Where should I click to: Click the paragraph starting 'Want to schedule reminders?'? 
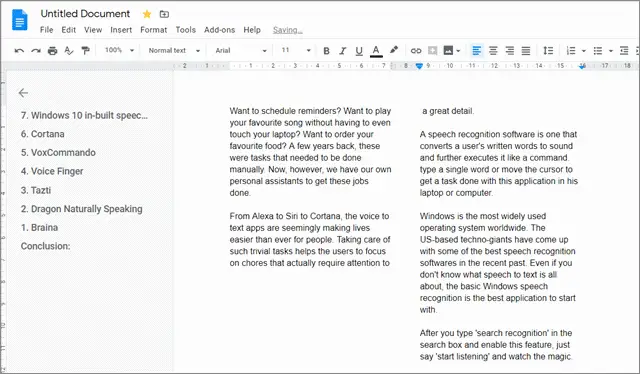coord(310,151)
